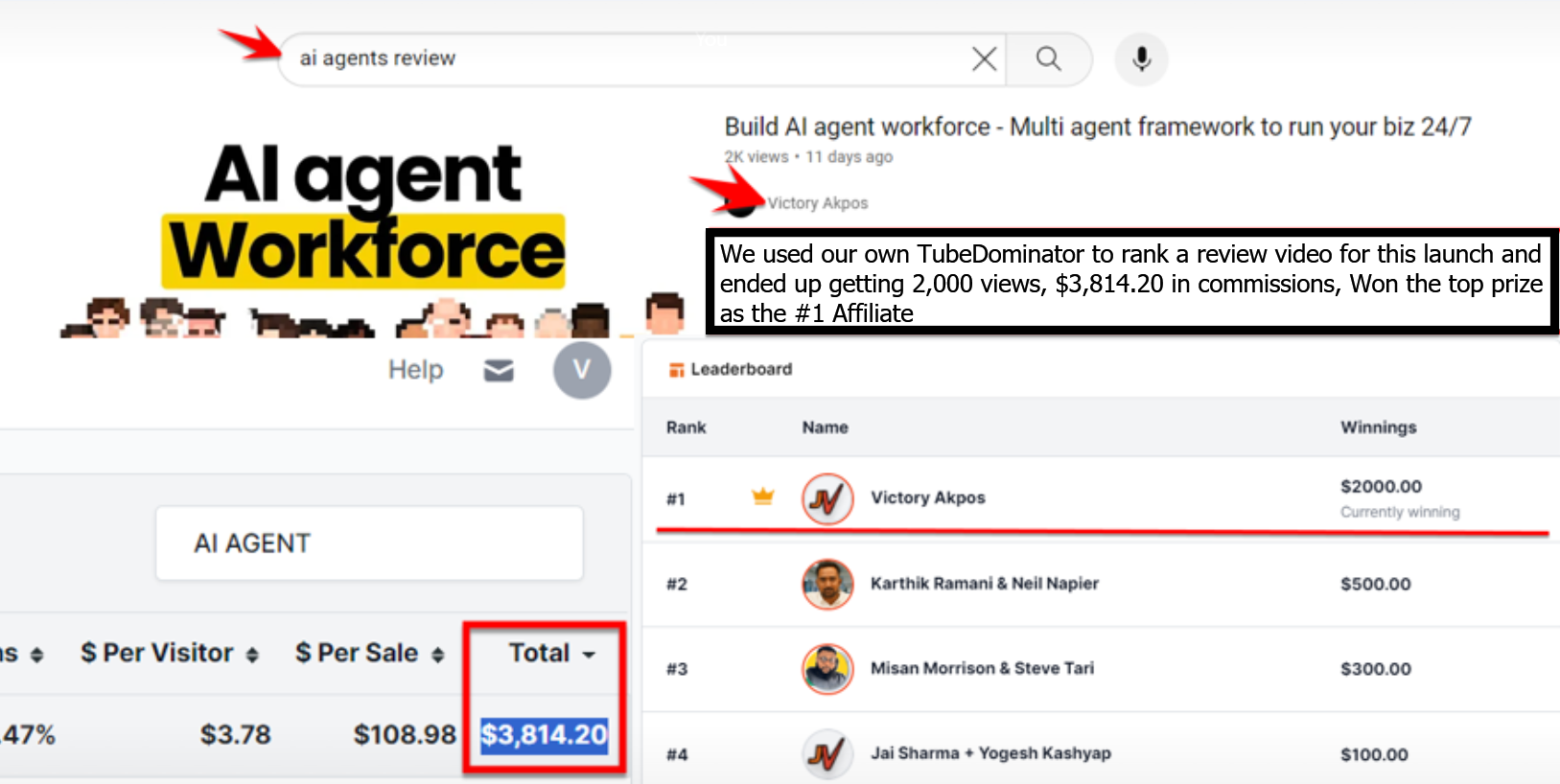Open the Build AI agent workforce video title
The width and height of the screenshot is (1560, 784).
pos(1097,127)
